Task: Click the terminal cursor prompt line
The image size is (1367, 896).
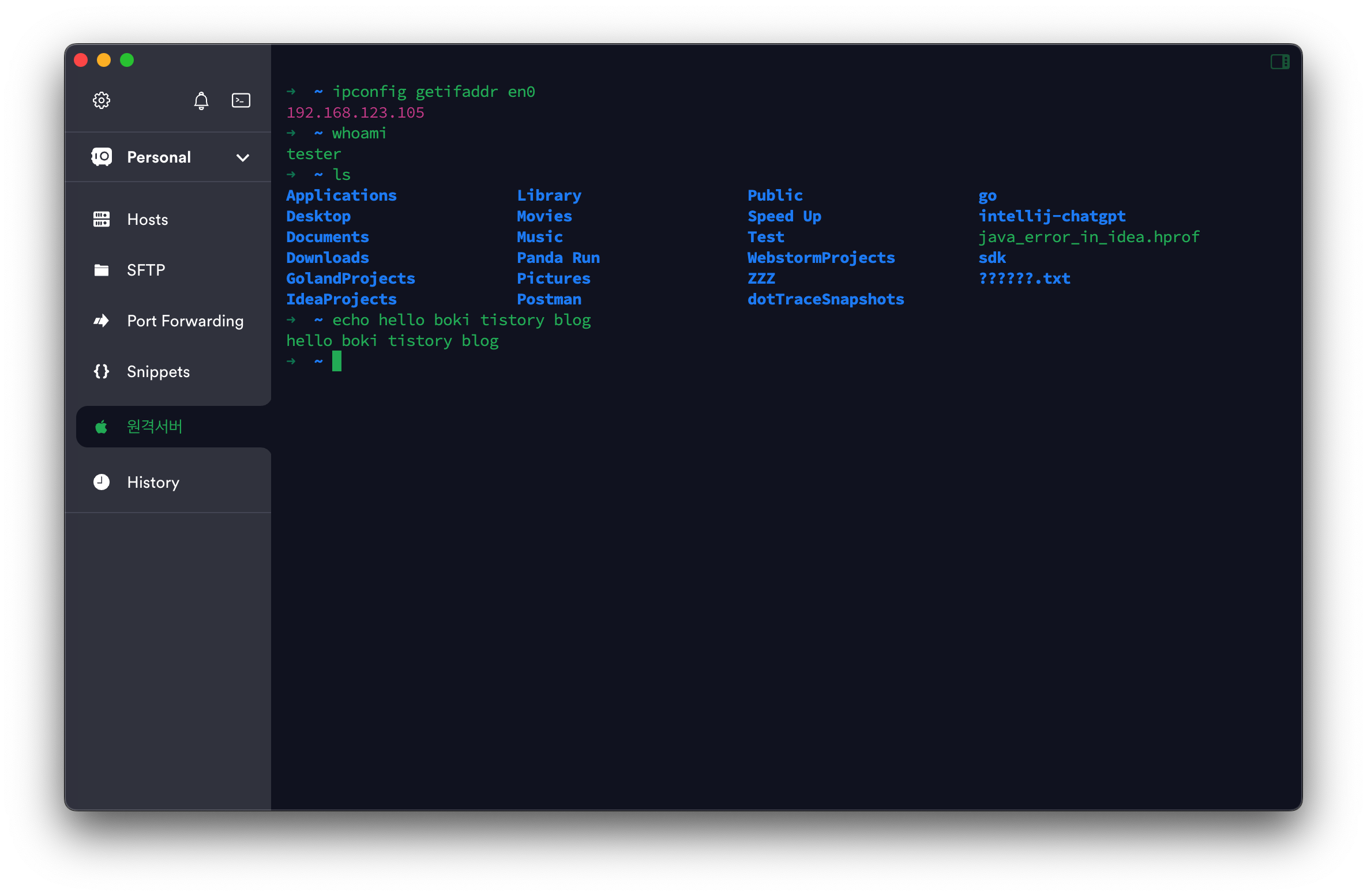Action: [x=337, y=362]
